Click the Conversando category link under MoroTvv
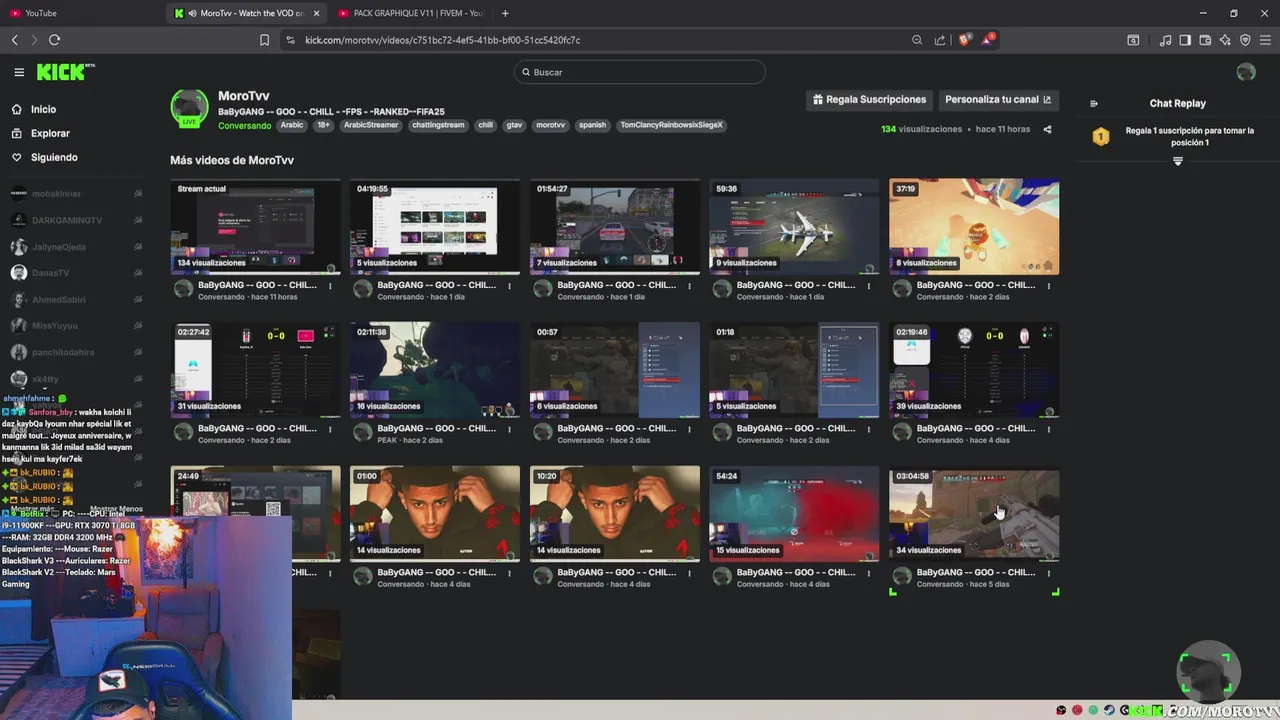Image resolution: width=1280 pixels, height=720 pixels. point(245,126)
